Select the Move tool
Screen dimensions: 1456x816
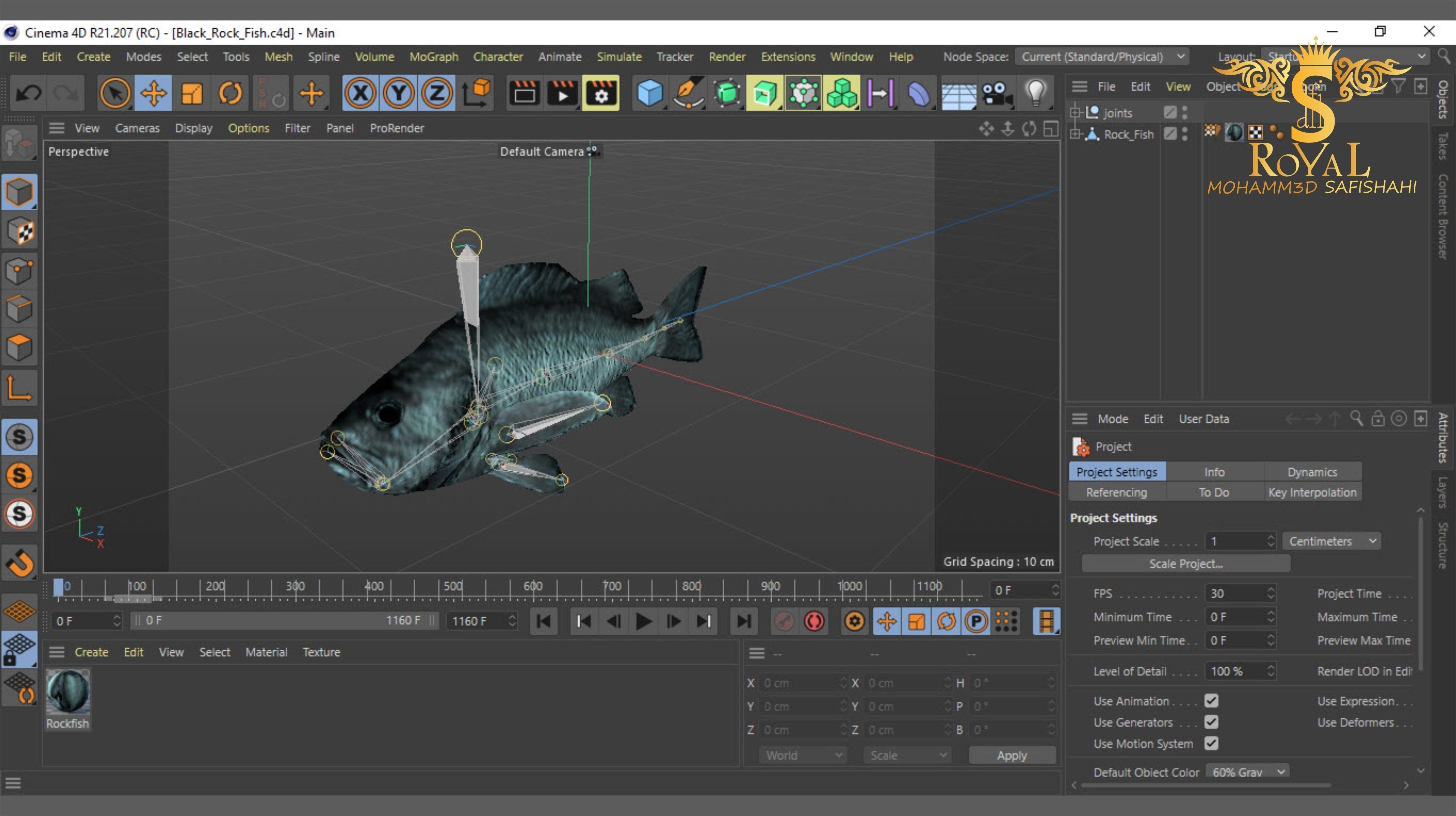[154, 93]
